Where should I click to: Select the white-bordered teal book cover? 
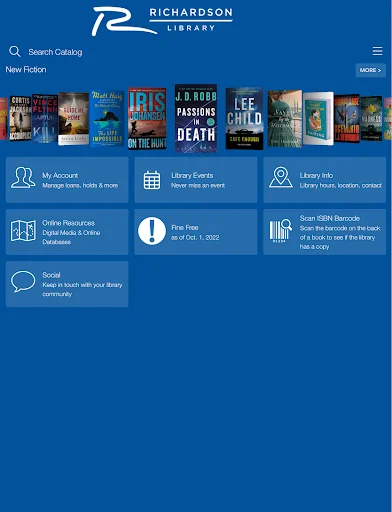pos(318,119)
